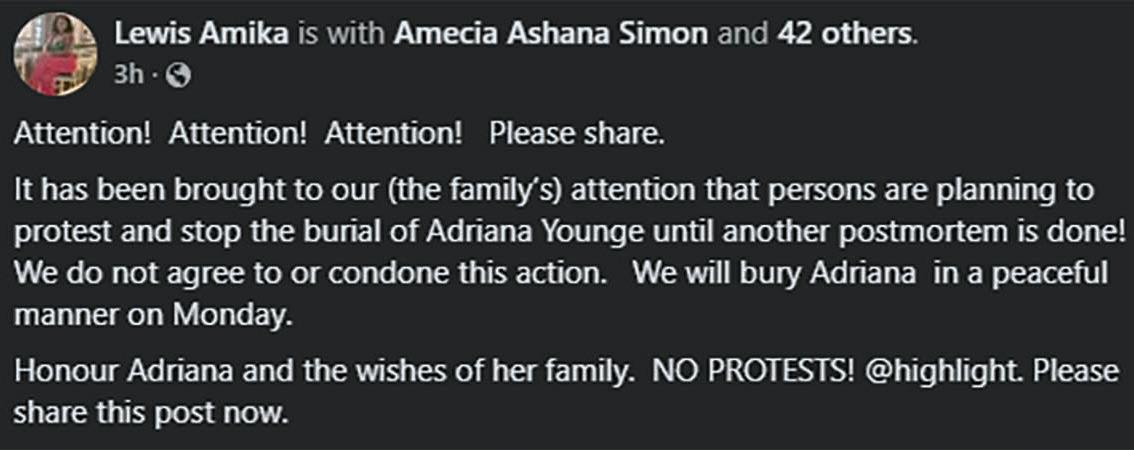The width and height of the screenshot is (1134, 450).
Task: Click the globe public-audience icon
Action: [178, 75]
